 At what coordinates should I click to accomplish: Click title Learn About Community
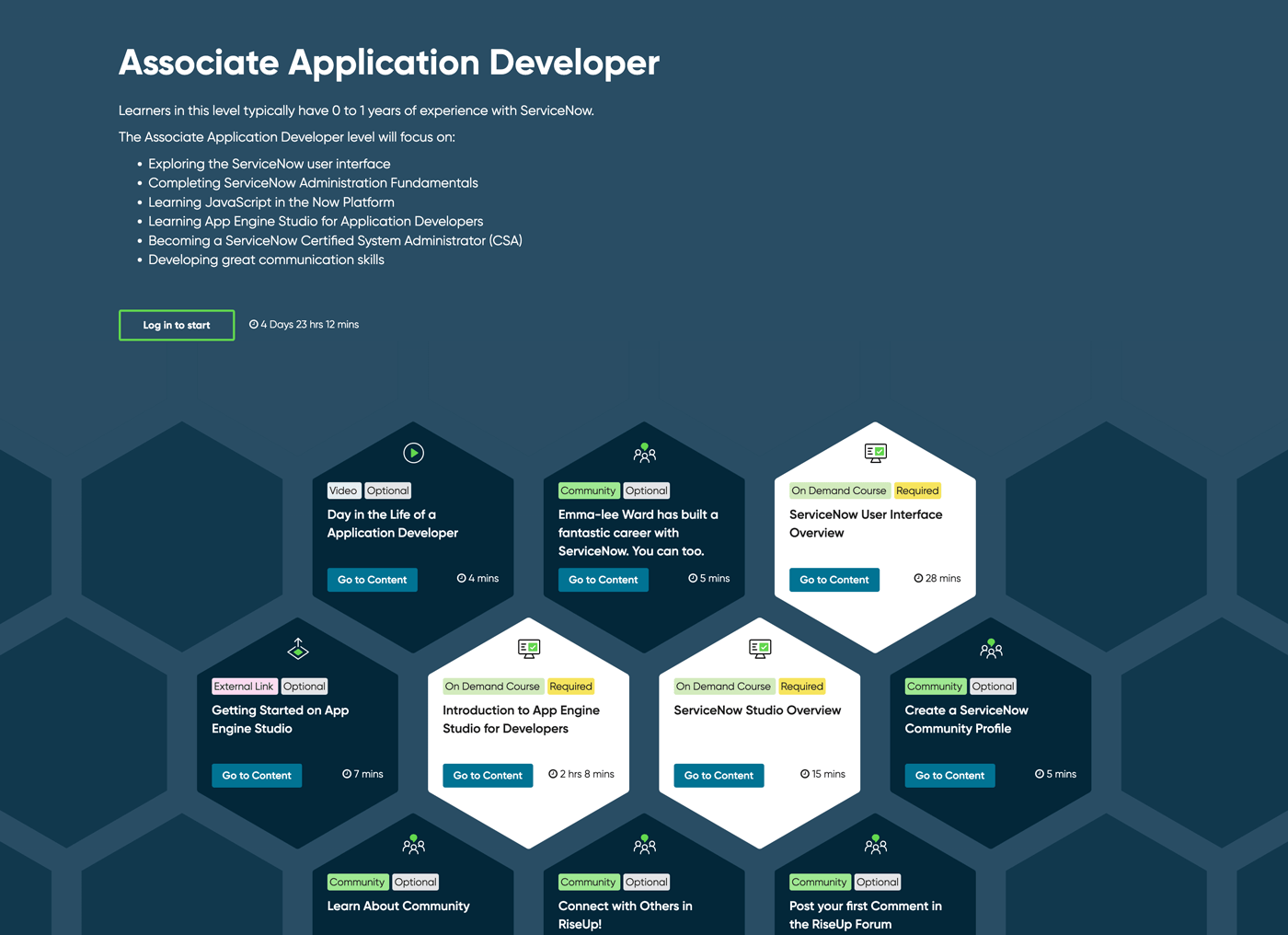point(398,906)
